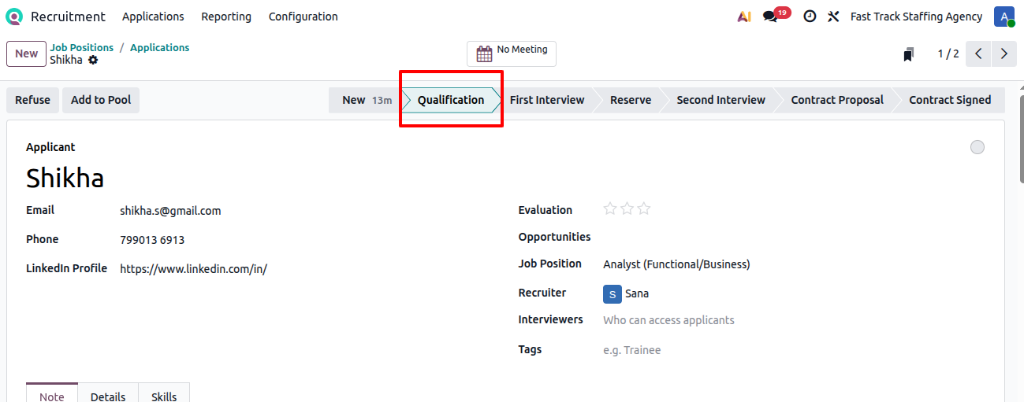Image resolution: width=1024 pixels, height=402 pixels.
Task: Toggle the kanban state circle on the applicant card
Action: click(x=977, y=148)
